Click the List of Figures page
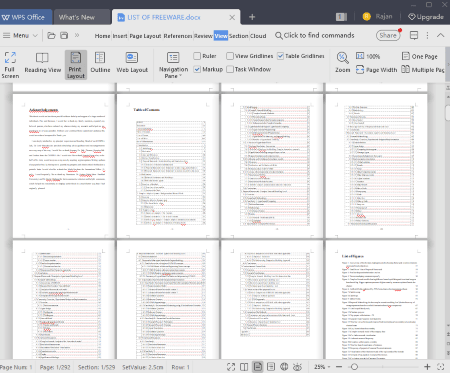The image size is (450, 373). click(x=376, y=300)
